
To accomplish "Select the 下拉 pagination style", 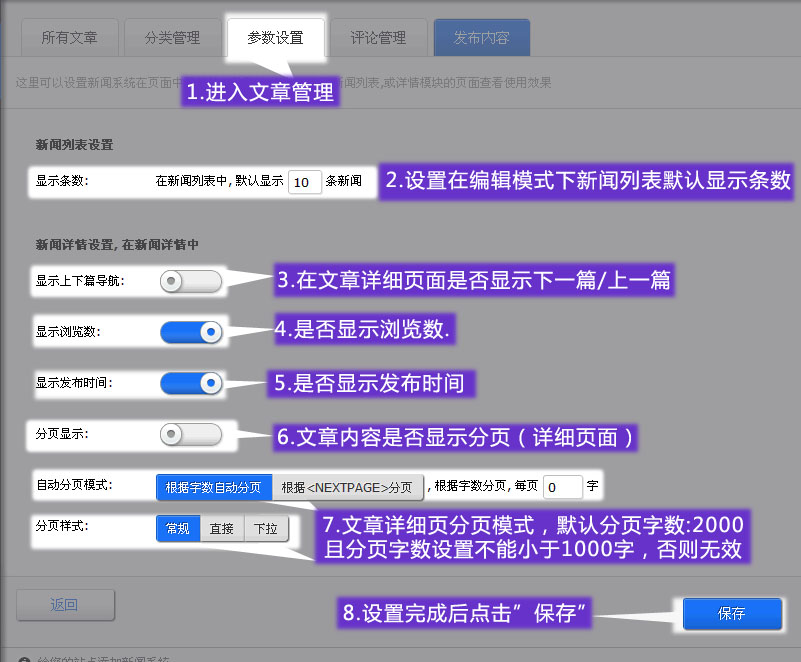I will pyautogui.click(x=266, y=528).
